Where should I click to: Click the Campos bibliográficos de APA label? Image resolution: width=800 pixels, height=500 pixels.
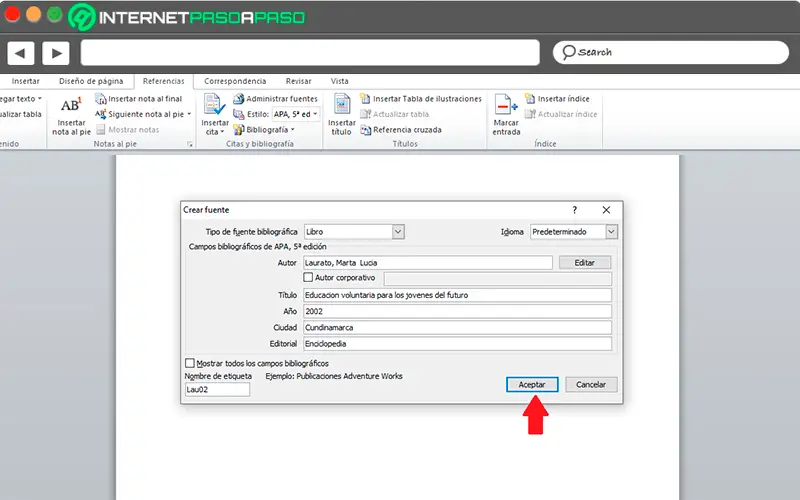[x=258, y=246]
